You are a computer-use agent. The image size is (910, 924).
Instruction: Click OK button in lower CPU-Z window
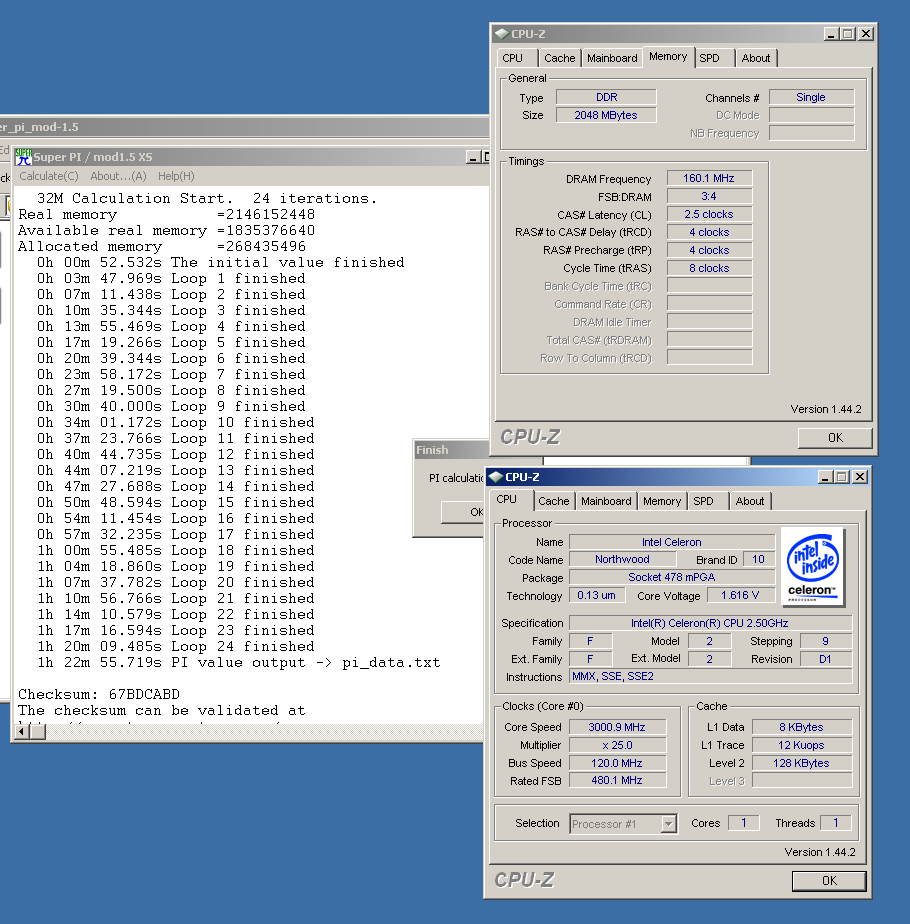point(829,880)
